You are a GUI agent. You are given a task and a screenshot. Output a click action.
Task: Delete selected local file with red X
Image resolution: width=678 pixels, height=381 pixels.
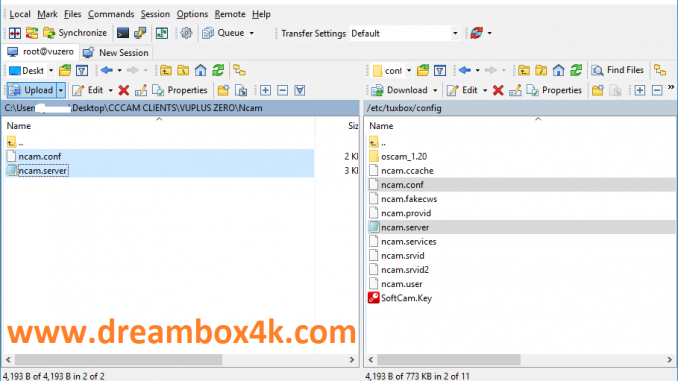coord(124,90)
